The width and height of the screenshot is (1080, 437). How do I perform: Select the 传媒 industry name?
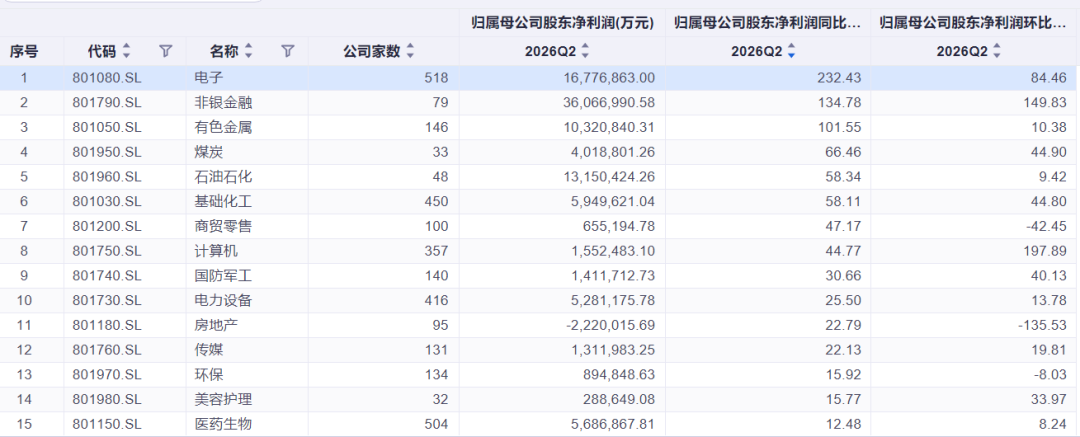209,350
